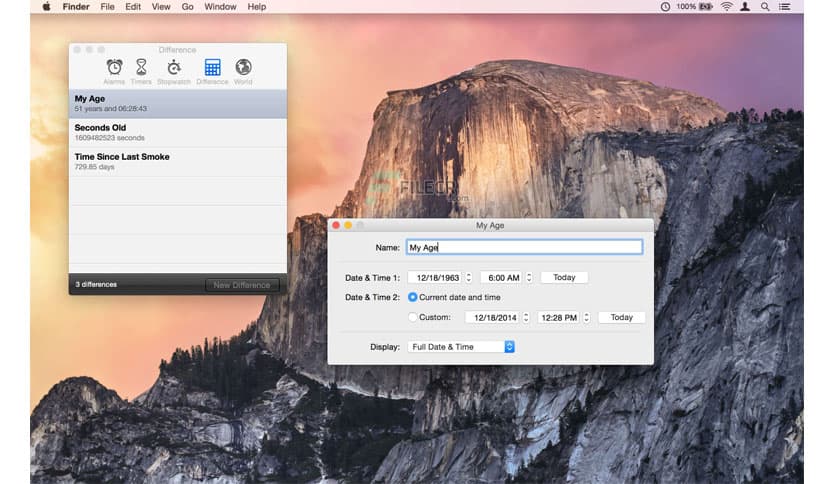Click the 6:00 AM time field
Screen dimensions: 836x484
(502, 278)
